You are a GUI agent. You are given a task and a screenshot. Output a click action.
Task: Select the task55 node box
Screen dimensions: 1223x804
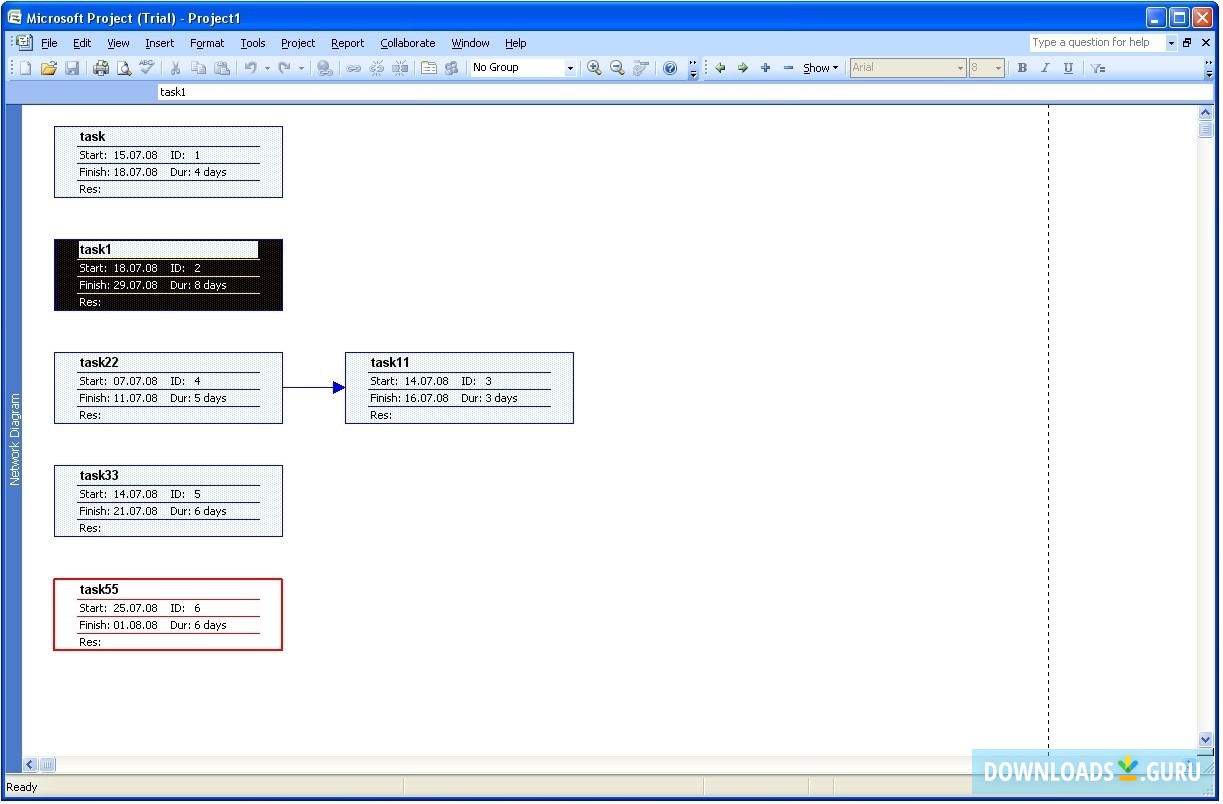pos(168,614)
